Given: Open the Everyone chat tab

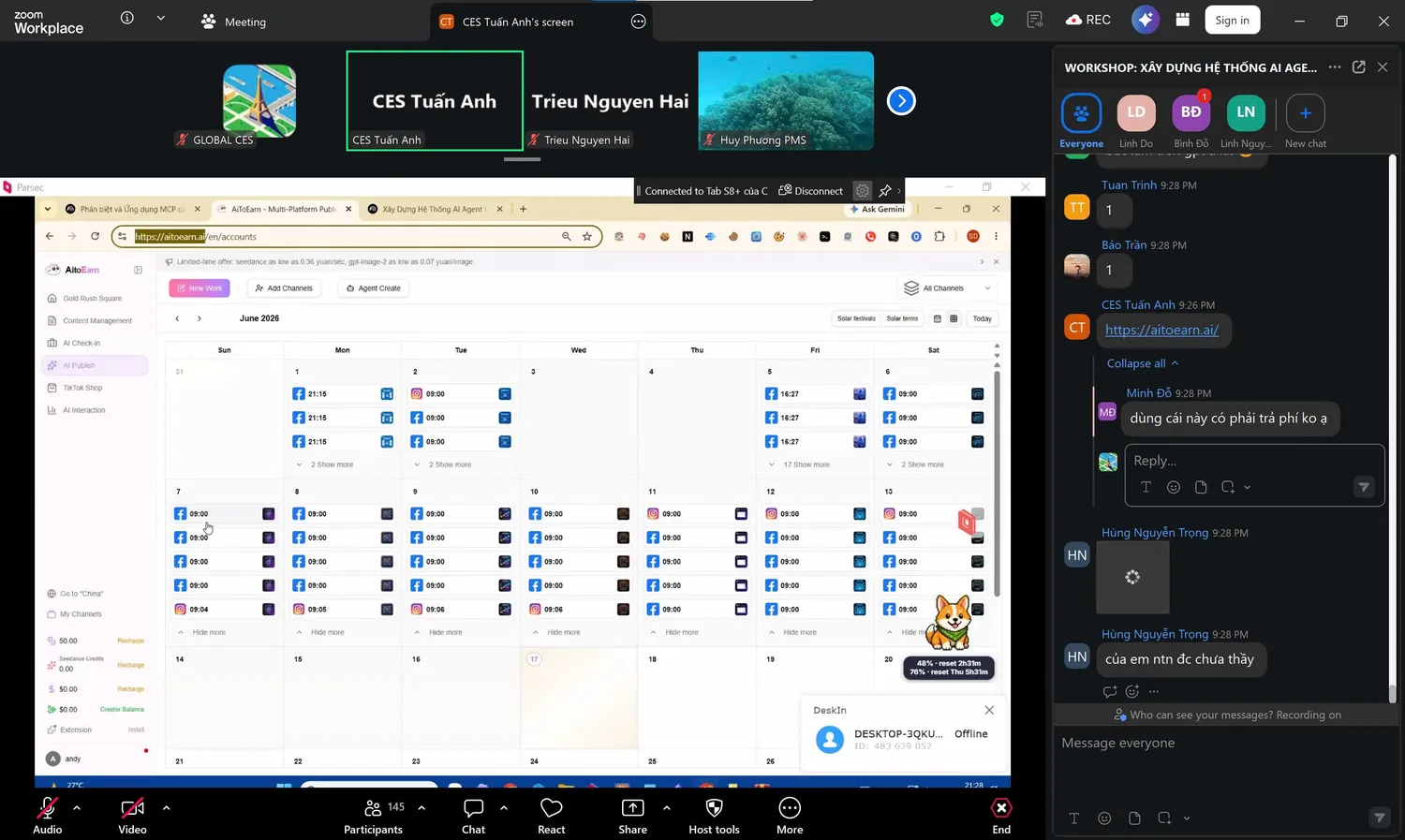Looking at the screenshot, I should 1081,121.
